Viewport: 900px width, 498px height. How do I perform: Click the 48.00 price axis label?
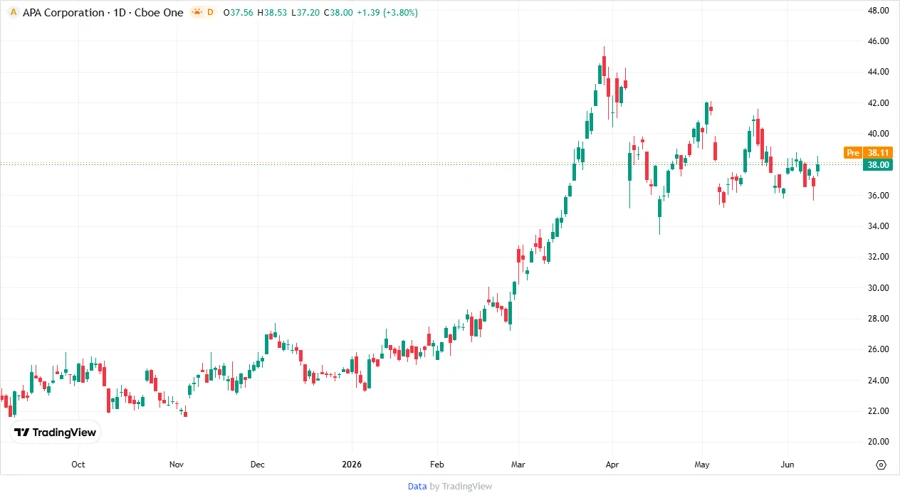[878, 10]
